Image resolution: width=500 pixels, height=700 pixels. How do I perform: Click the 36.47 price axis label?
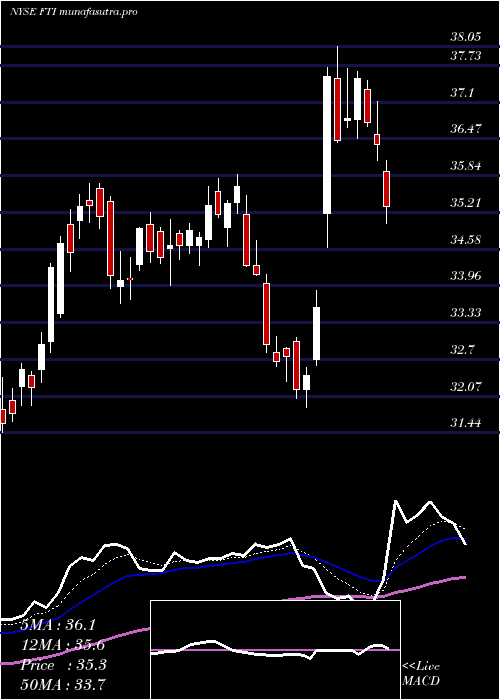(466, 129)
